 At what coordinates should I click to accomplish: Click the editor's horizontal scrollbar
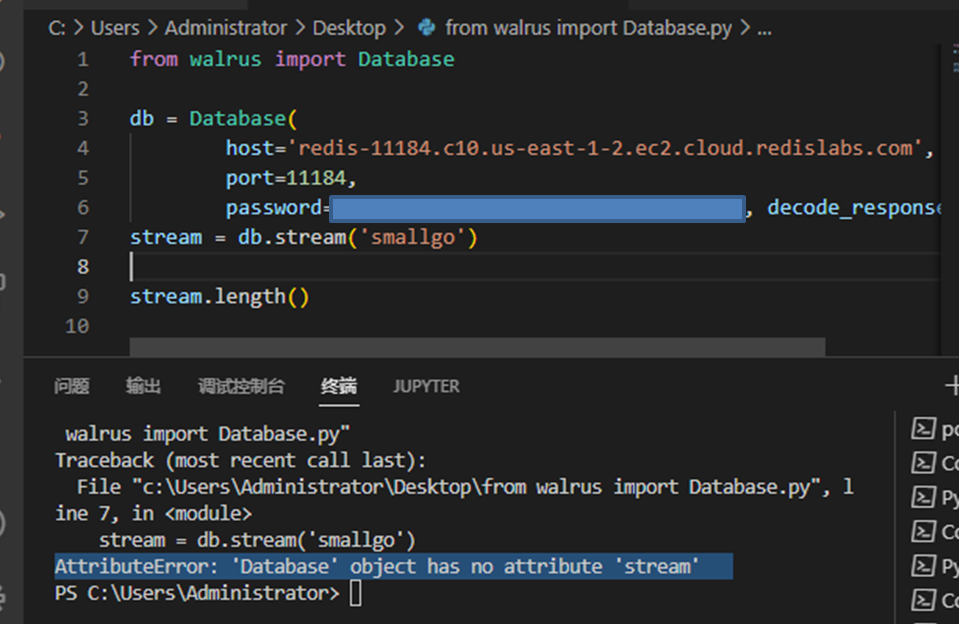[477, 346]
